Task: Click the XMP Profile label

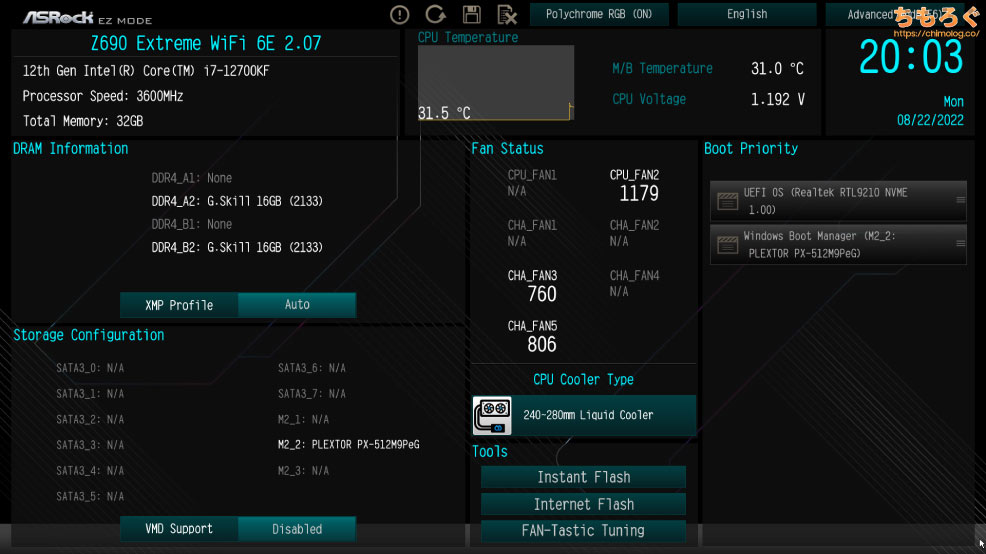Action: (x=179, y=305)
